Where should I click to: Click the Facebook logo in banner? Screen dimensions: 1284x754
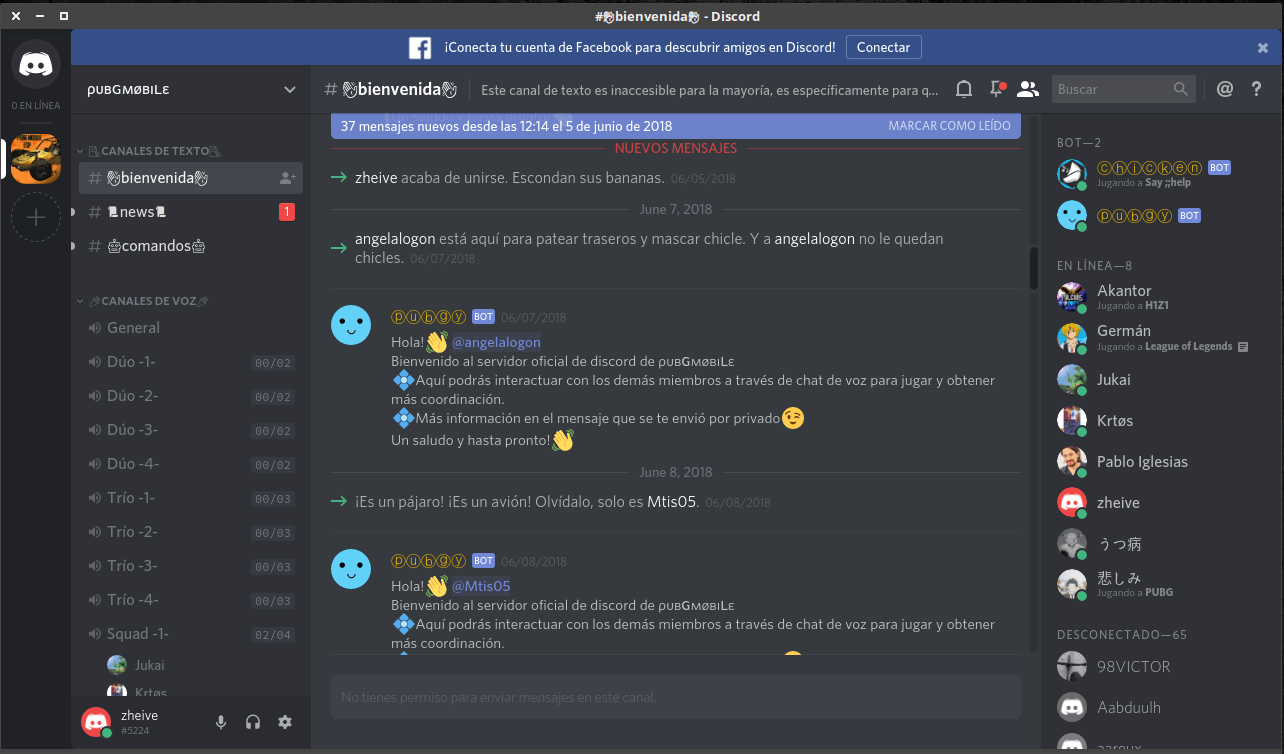(x=420, y=48)
